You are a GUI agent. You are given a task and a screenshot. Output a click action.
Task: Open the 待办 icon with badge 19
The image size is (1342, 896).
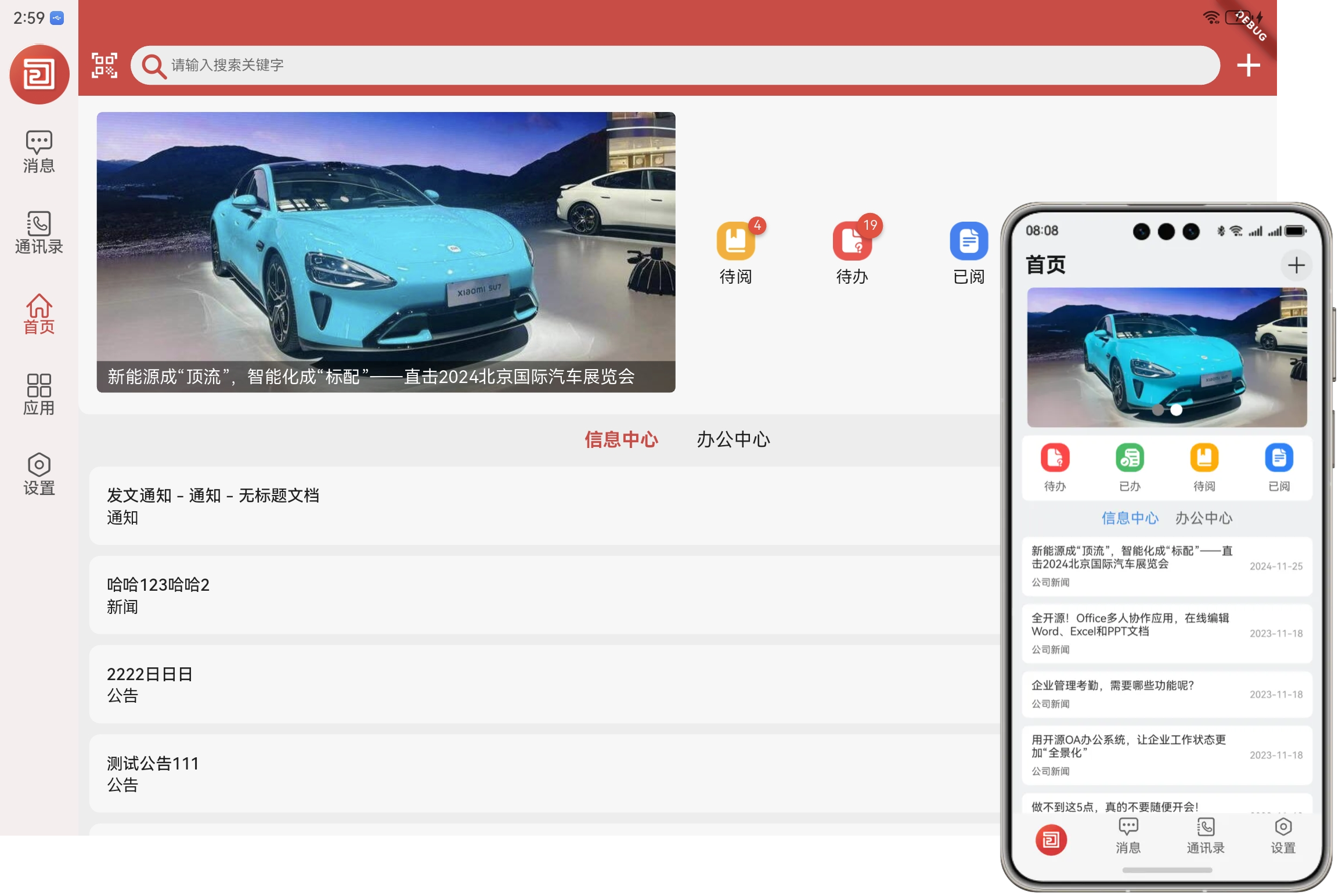(x=852, y=241)
